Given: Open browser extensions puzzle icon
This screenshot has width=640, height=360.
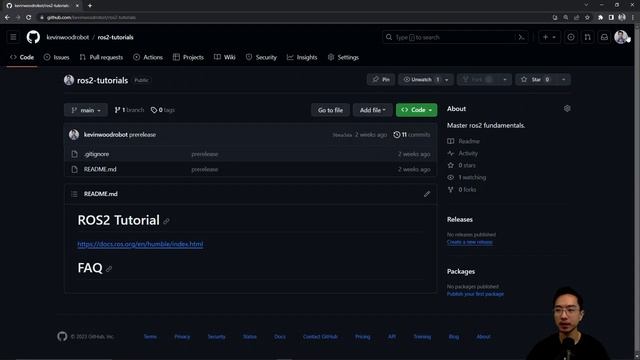Looking at the screenshot, I should coord(600,17).
